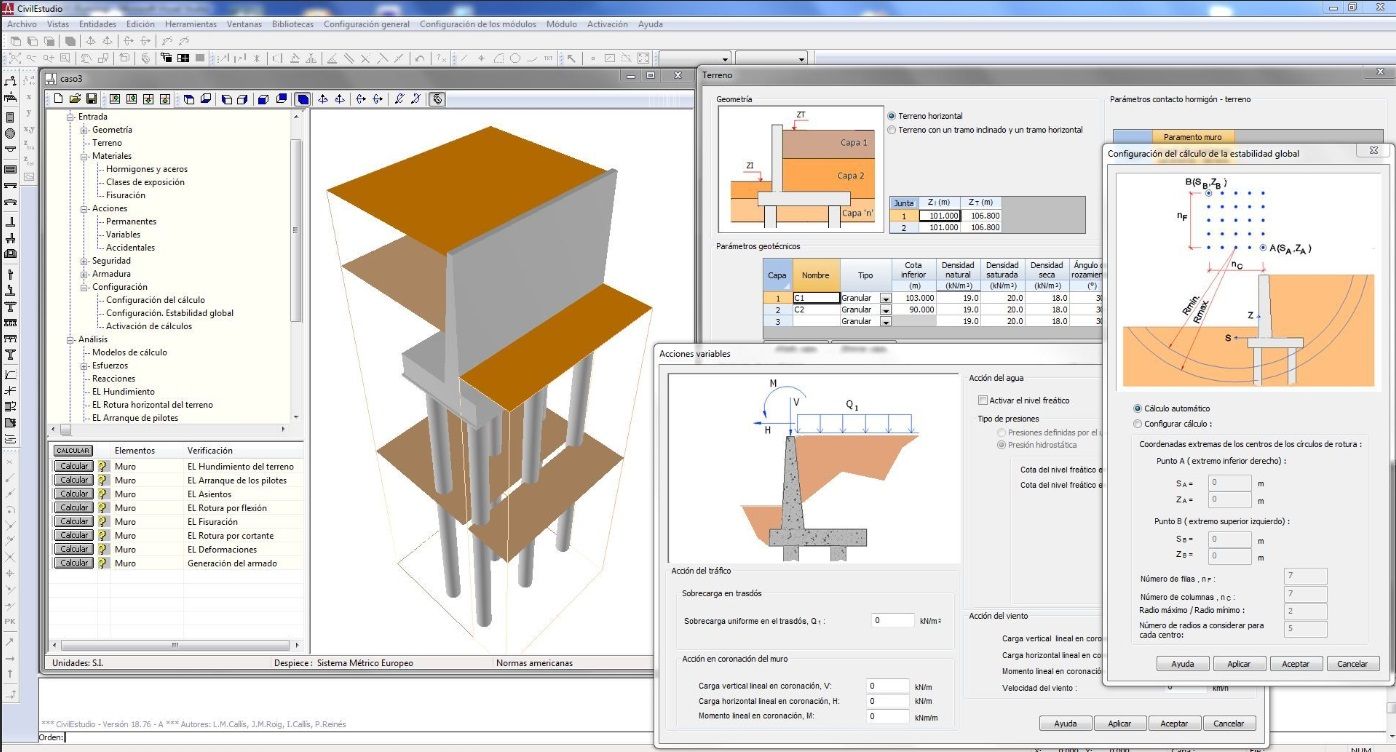Enable the Activar el nivel freático checkbox
1396x752 pixels.
click(x=982, y=400)
